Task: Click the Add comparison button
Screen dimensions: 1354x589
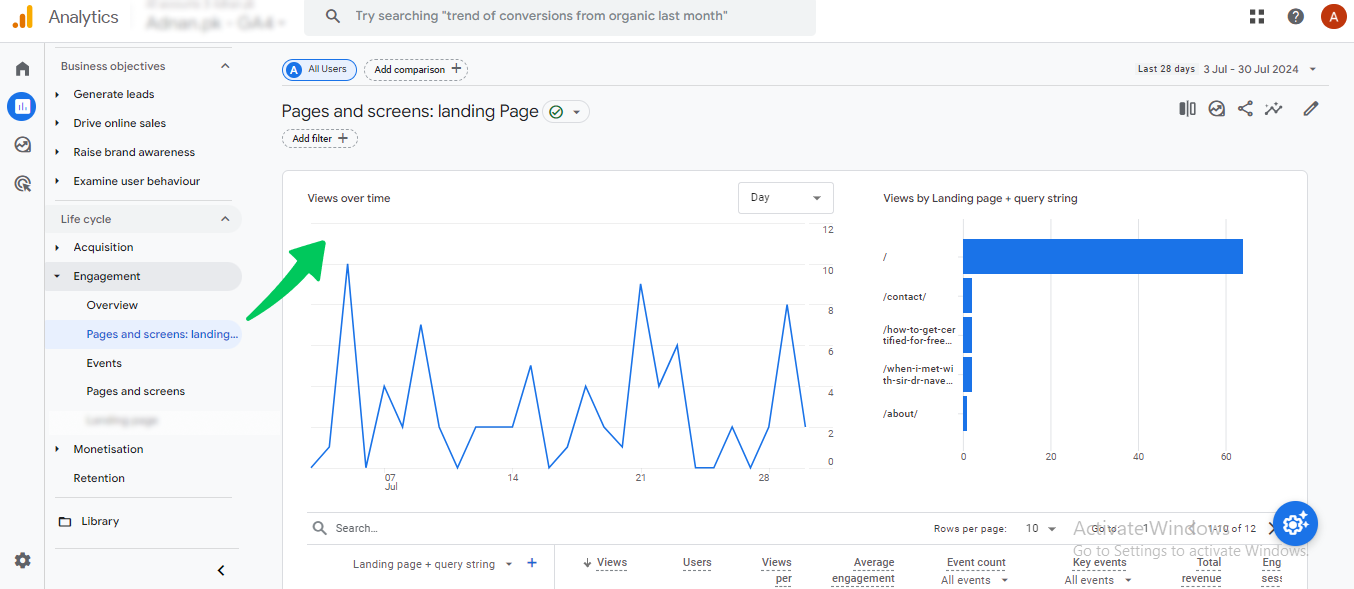Action: click(x=416, y=69)
